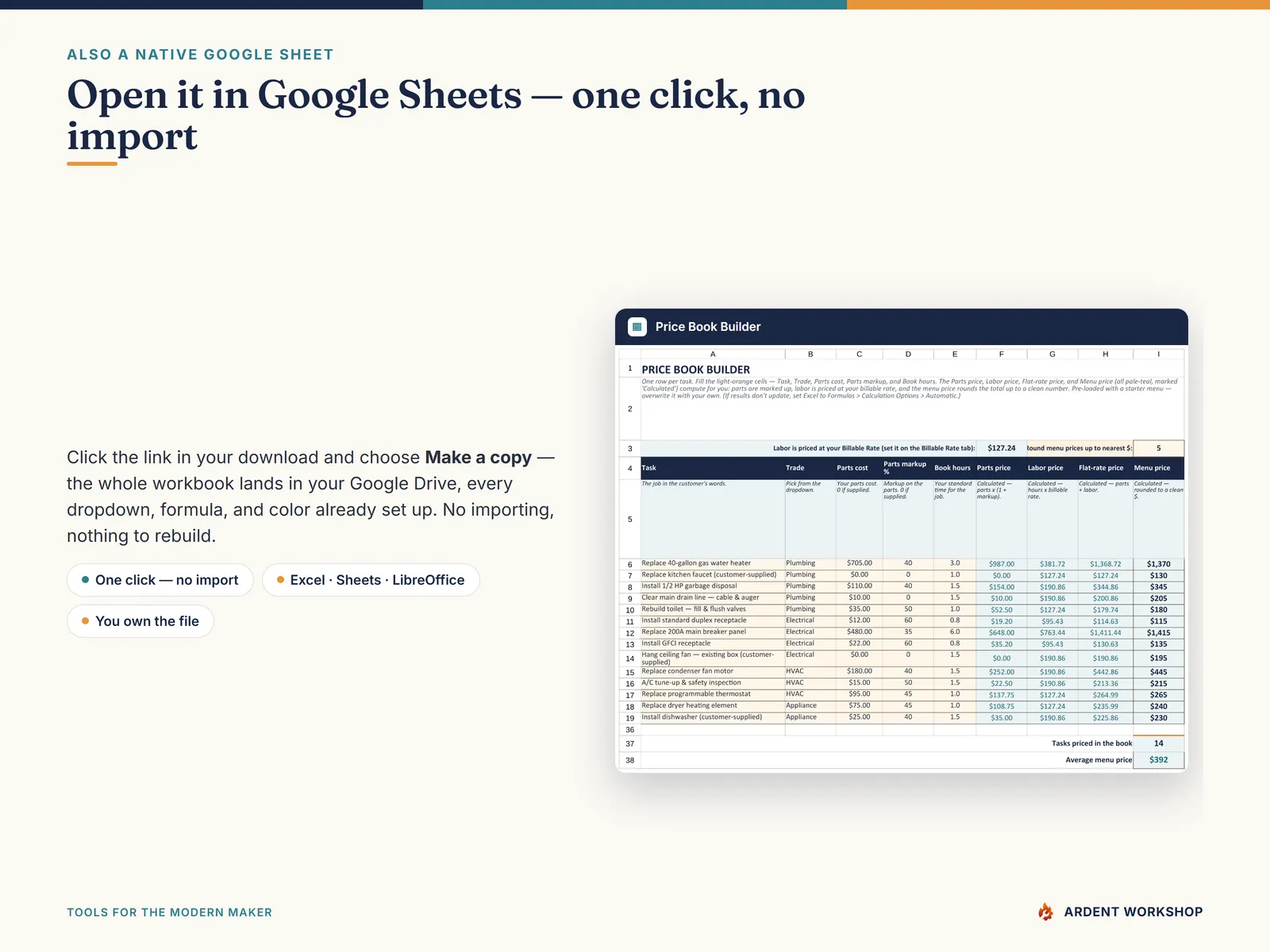1270x952 pixels.
Task: Click the 'Make a copy' bold text
Action: 478,458
